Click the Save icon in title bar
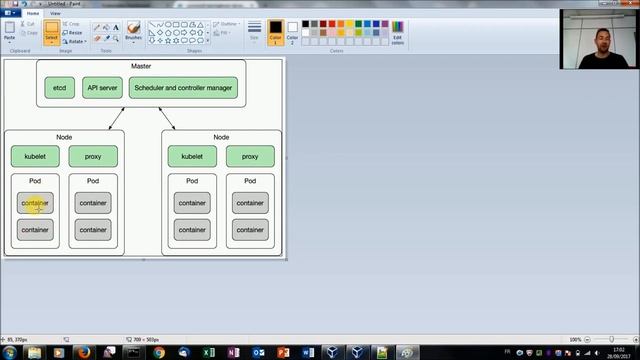Screen dimensions: 640x360 click(x=16, y=4)
